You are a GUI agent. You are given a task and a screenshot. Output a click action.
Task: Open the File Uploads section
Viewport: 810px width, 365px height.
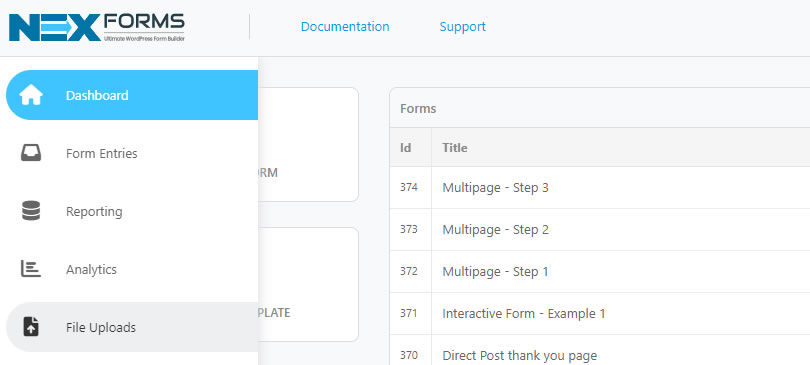point(132,327)
